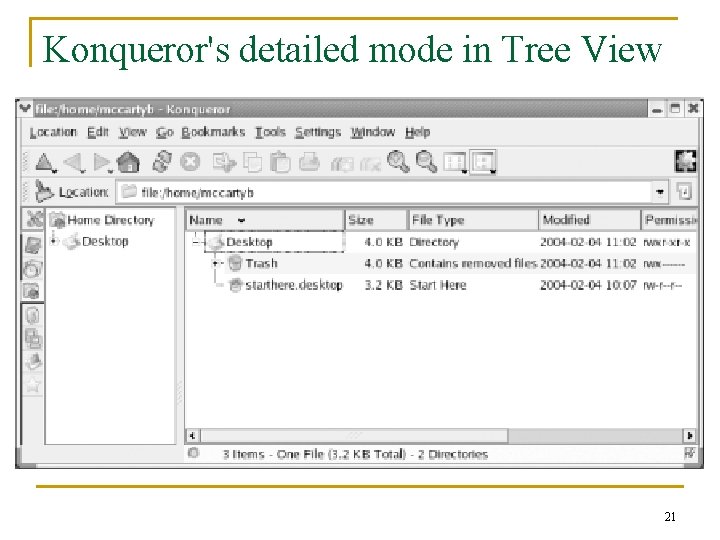720x540 pixels.
Task: Click the Back arrow toolbar button
Action: pyautogui.click(x=72, y=162)
